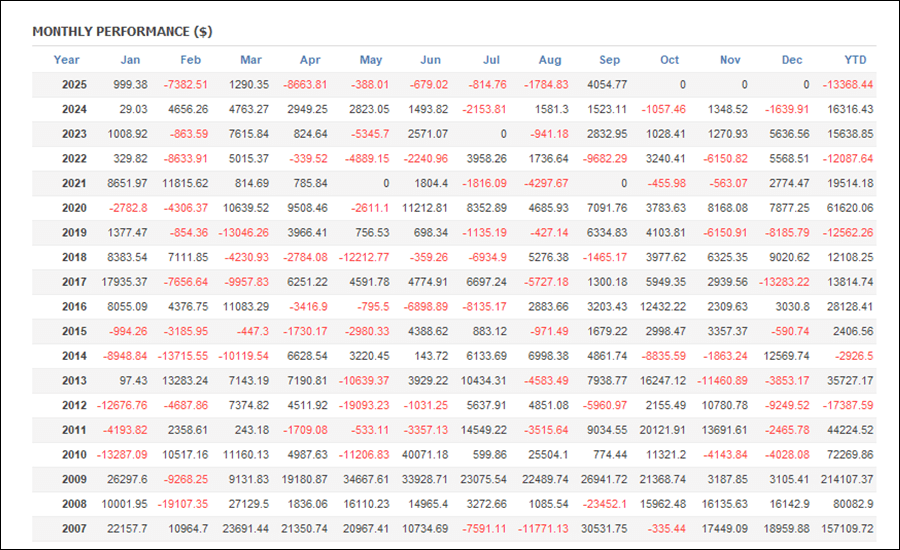The height and width of the screenshot is (550, 900).
Task: Click the Jan column header
Action: pyautogui.click(x=130, y=60)
